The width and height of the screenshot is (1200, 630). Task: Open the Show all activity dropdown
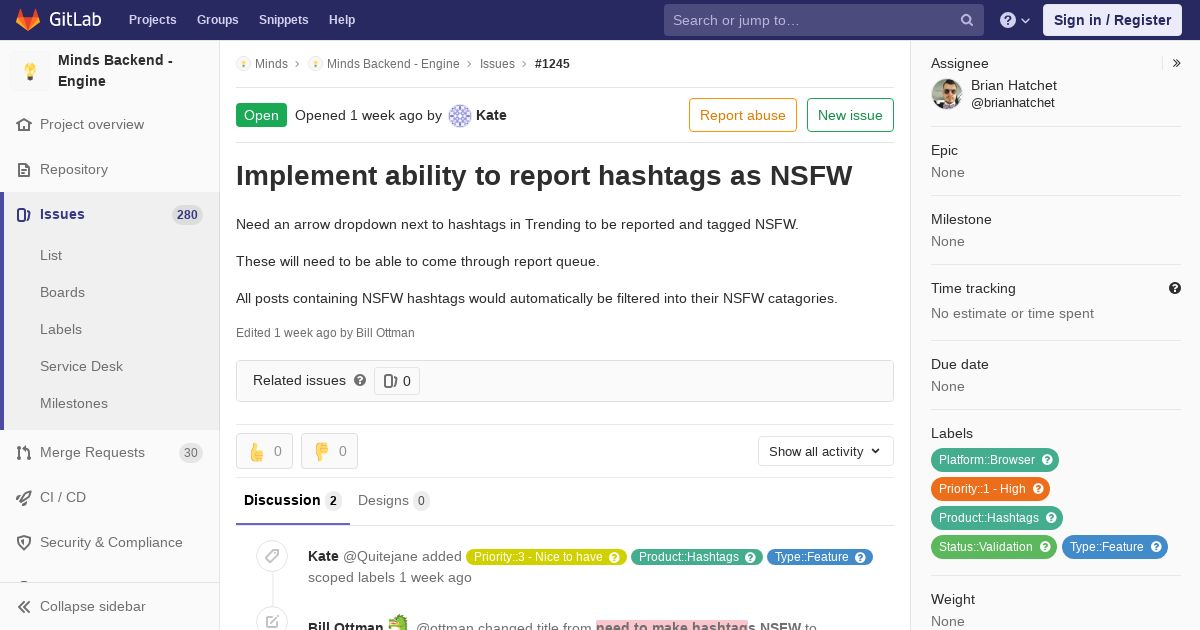(x=826, y=452)
